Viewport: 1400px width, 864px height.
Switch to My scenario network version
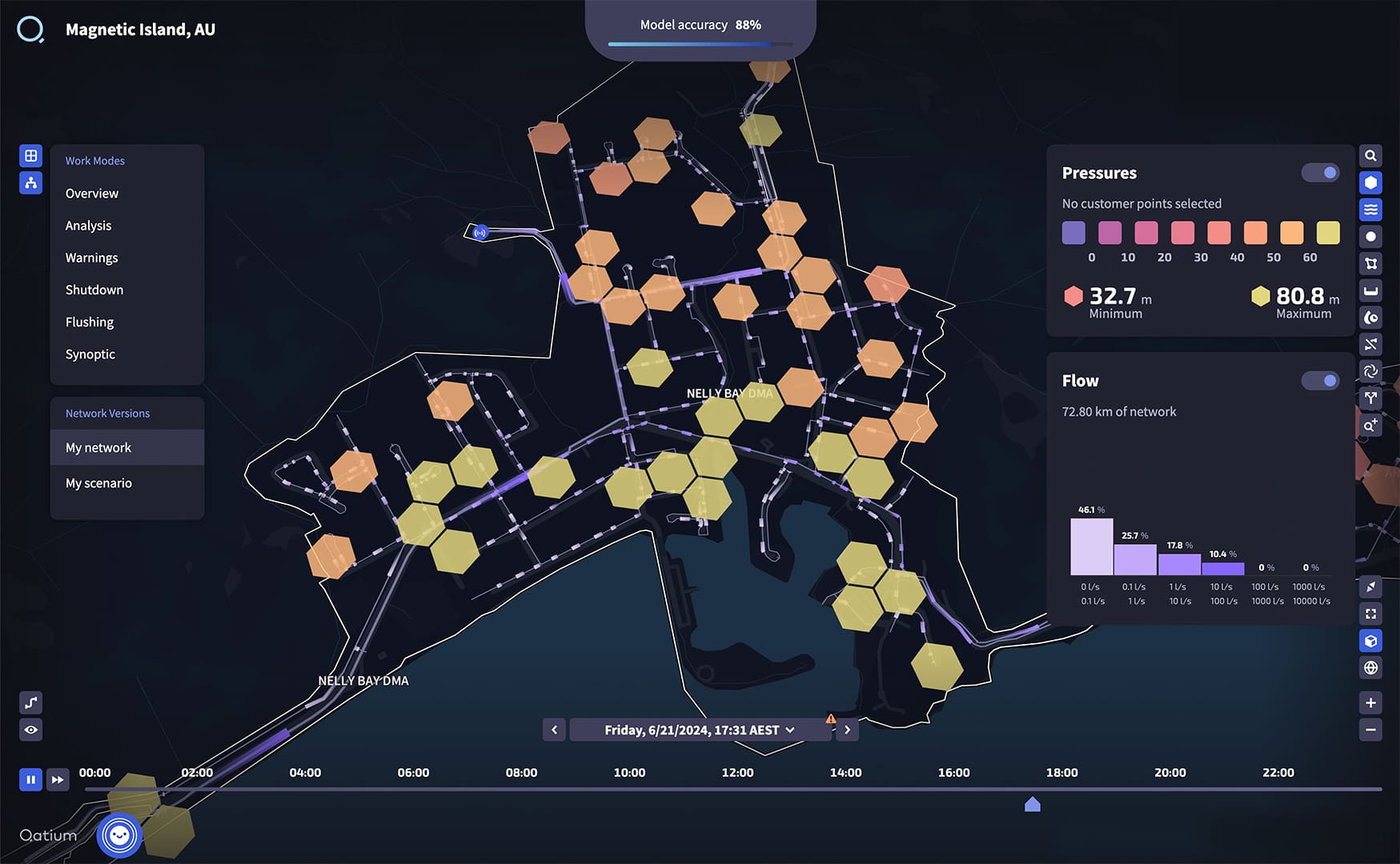98,483
